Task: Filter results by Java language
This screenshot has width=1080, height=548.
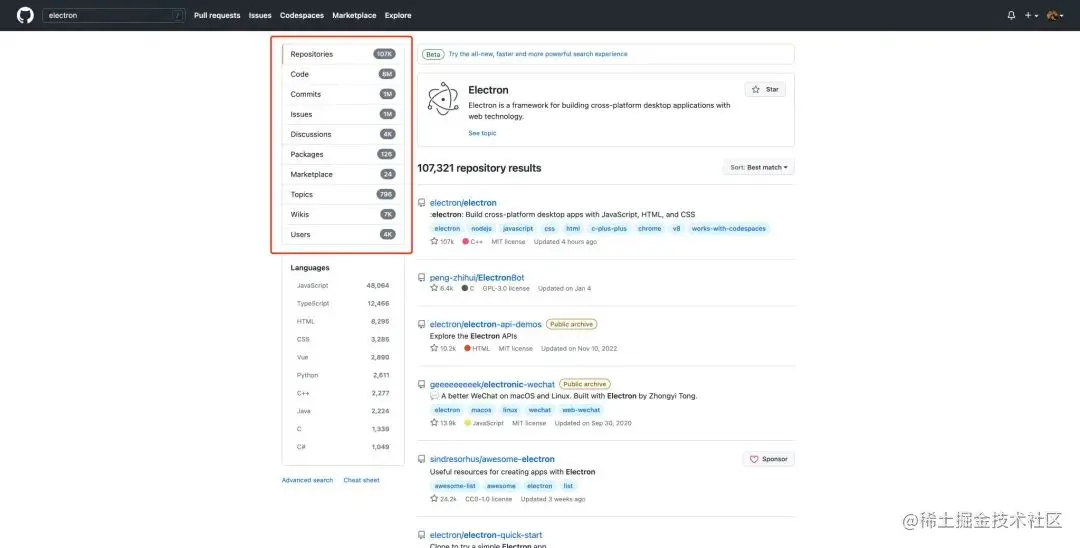Action: (343, 411)
